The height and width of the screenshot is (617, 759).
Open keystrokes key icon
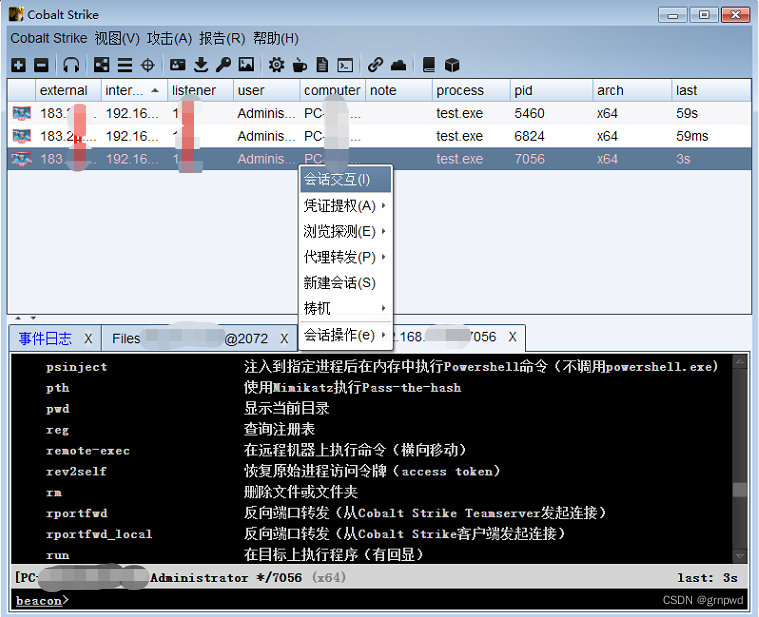click(x=223, y=65)
